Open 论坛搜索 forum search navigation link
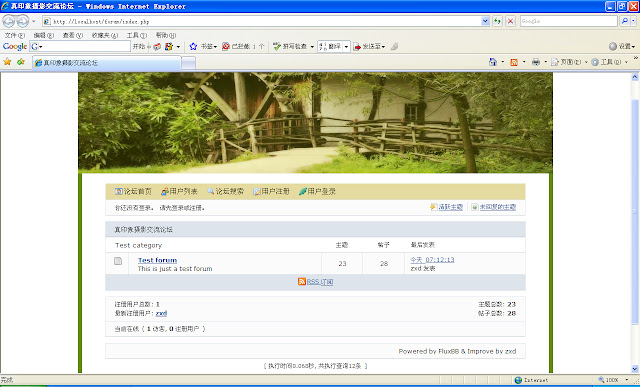 point(229,191)
